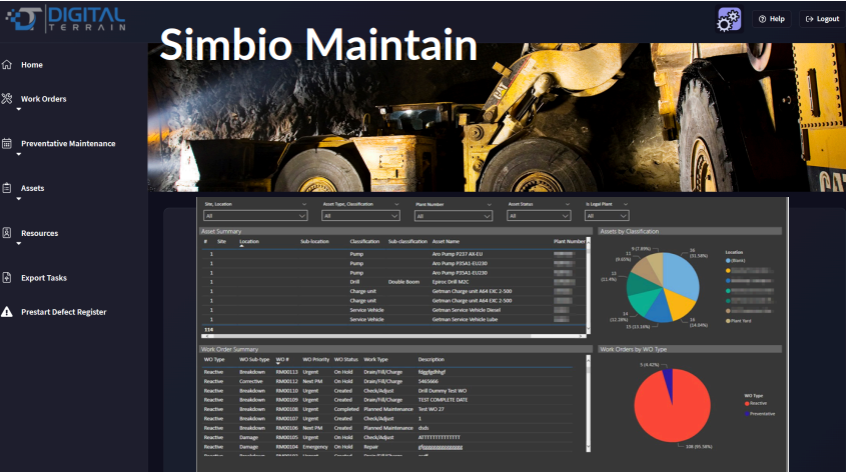The height and width of the screenshot is (472, 846).
Task: Click the Preventative Maintenance calendar icon
Action: [x=7, y=144]
